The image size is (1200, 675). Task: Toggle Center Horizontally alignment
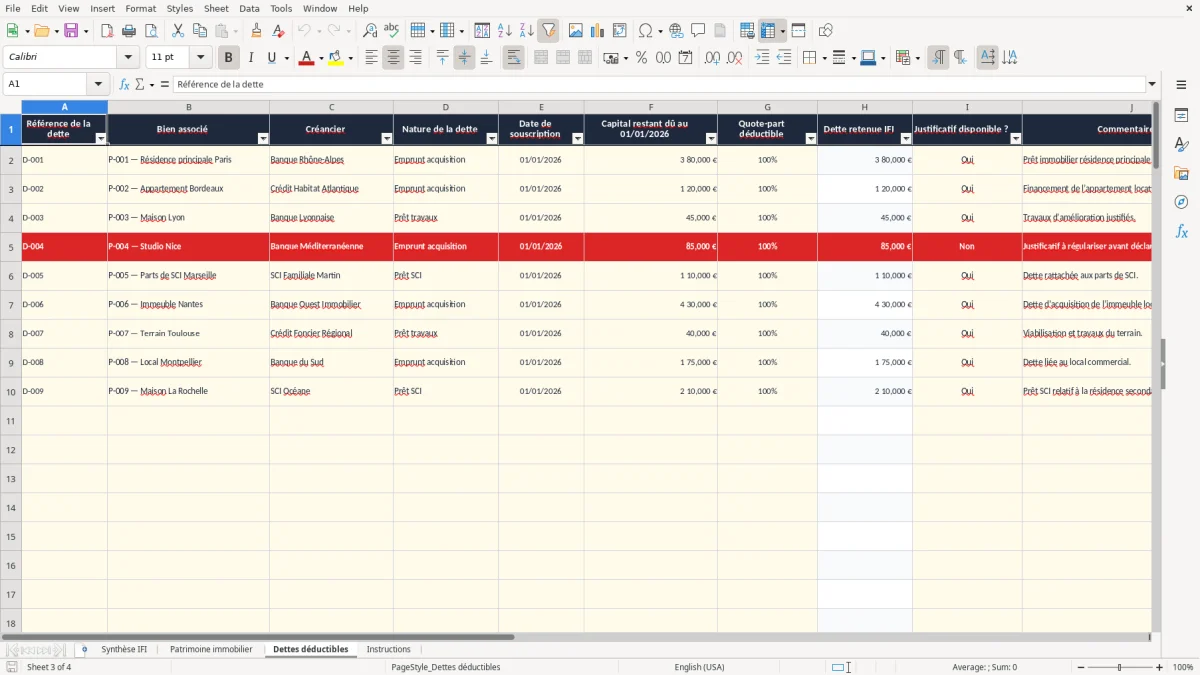393,58
